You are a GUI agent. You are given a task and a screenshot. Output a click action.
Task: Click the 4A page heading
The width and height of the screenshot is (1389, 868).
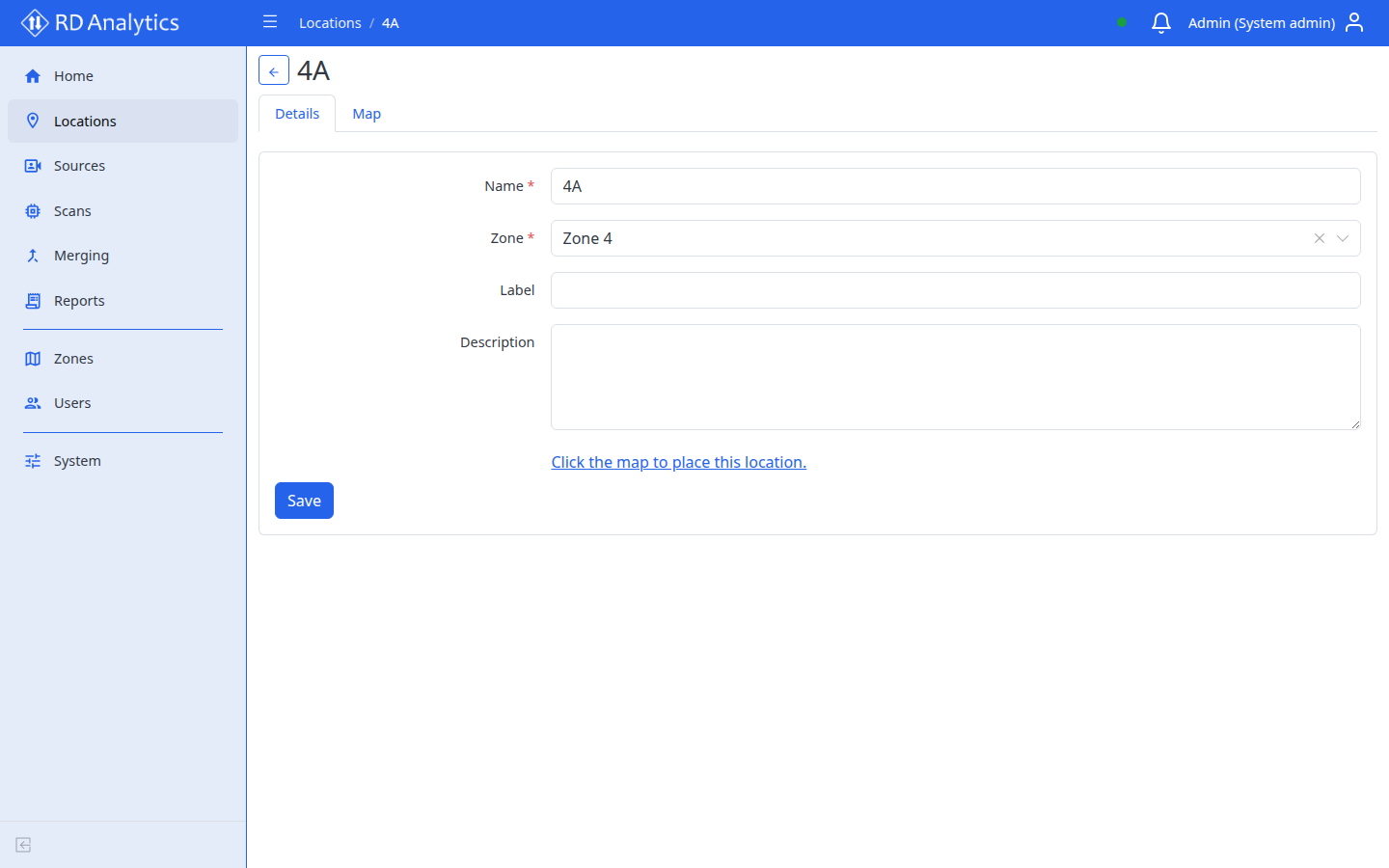point(313,70)
